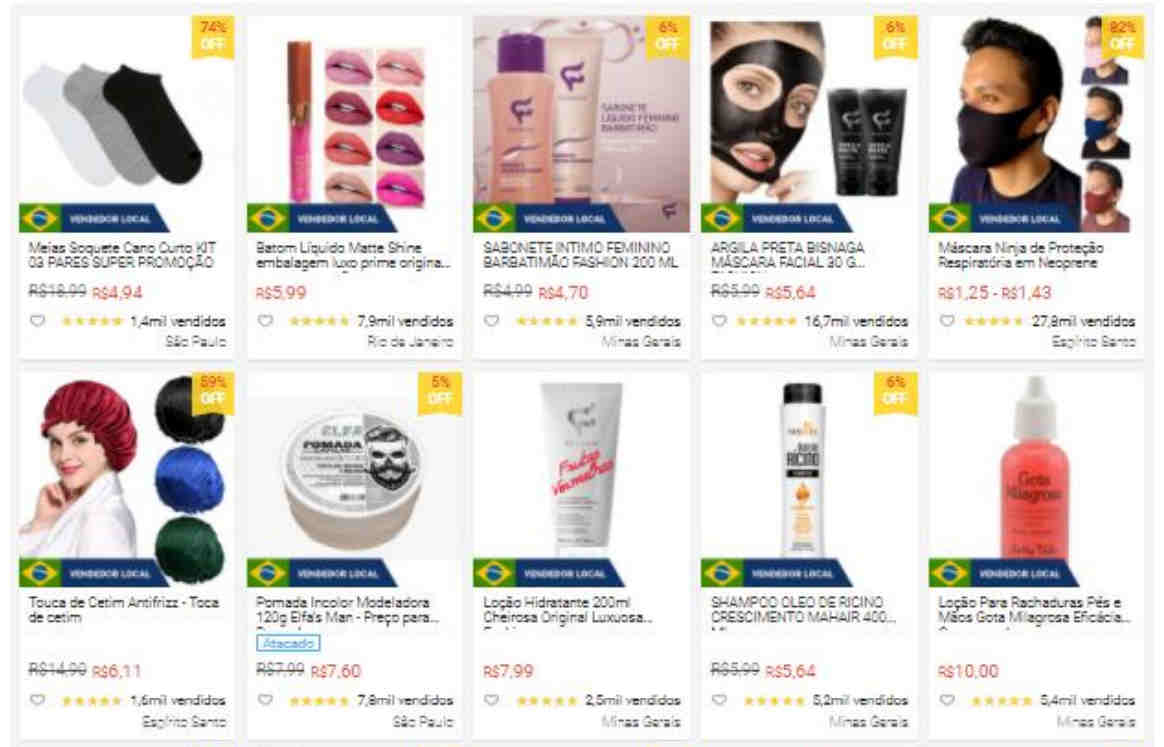Toggle heart on Argila Preta Bisnaga mask

pos(719,321)
